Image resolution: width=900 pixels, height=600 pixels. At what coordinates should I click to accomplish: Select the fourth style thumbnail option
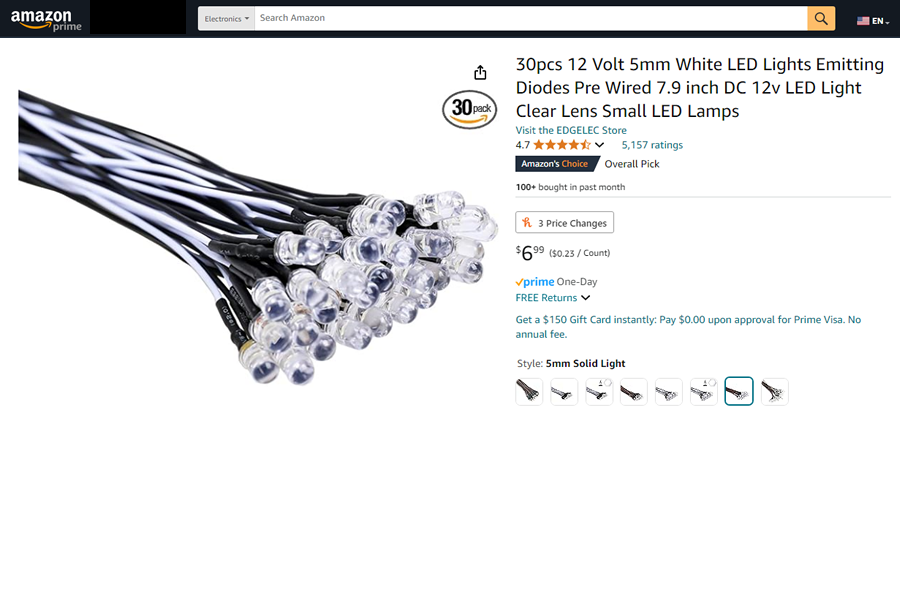pos(634,392)
